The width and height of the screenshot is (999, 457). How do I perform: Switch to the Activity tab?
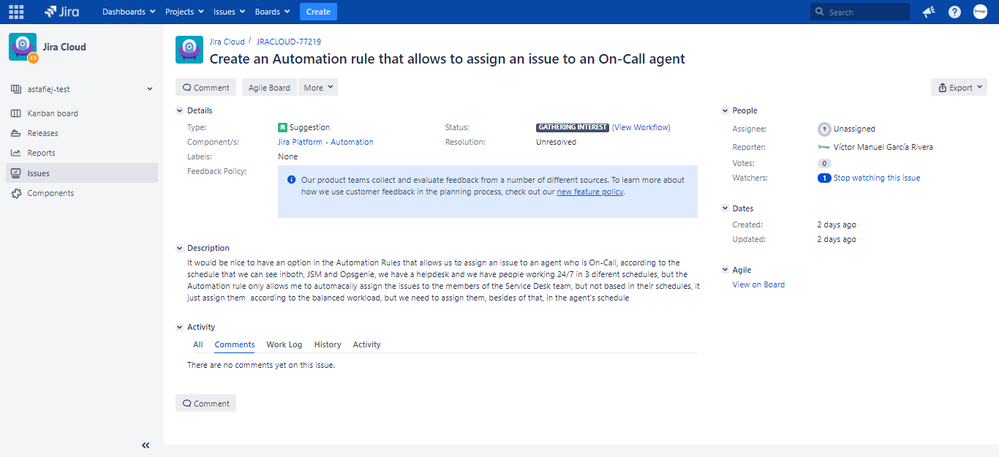[366, 344]
